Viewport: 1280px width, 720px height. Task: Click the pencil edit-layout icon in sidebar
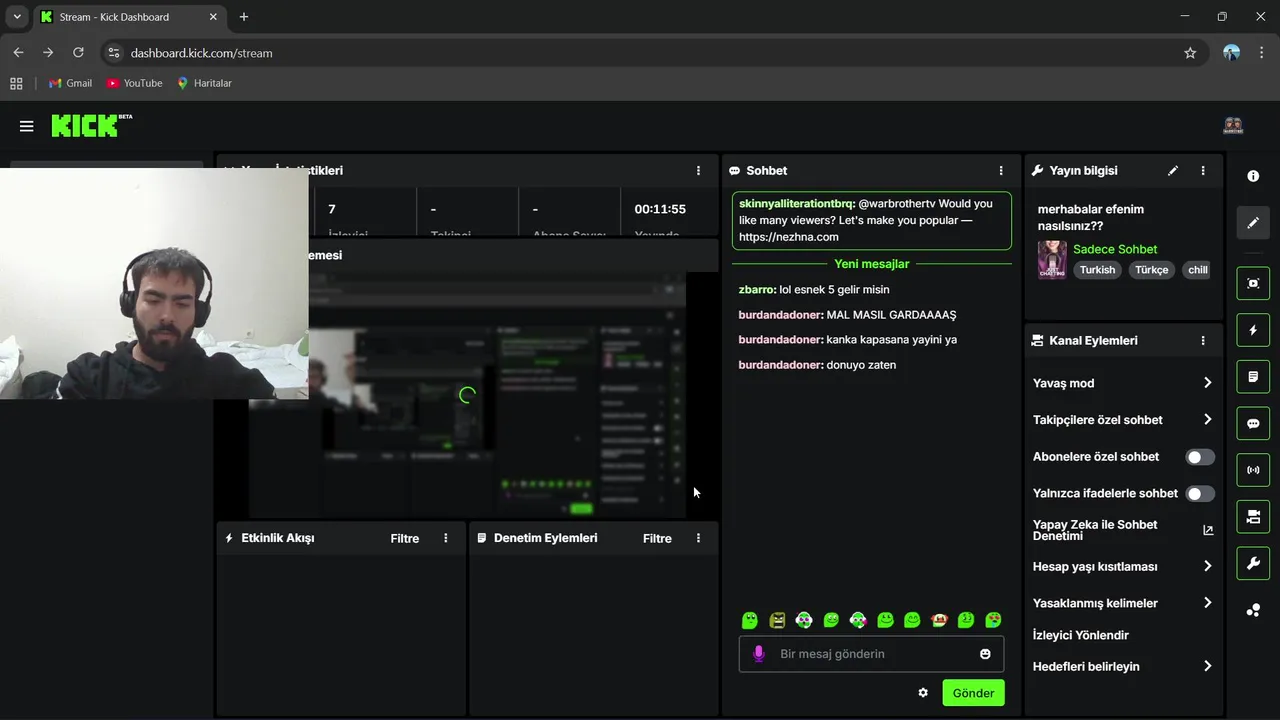click(1253, 223)
